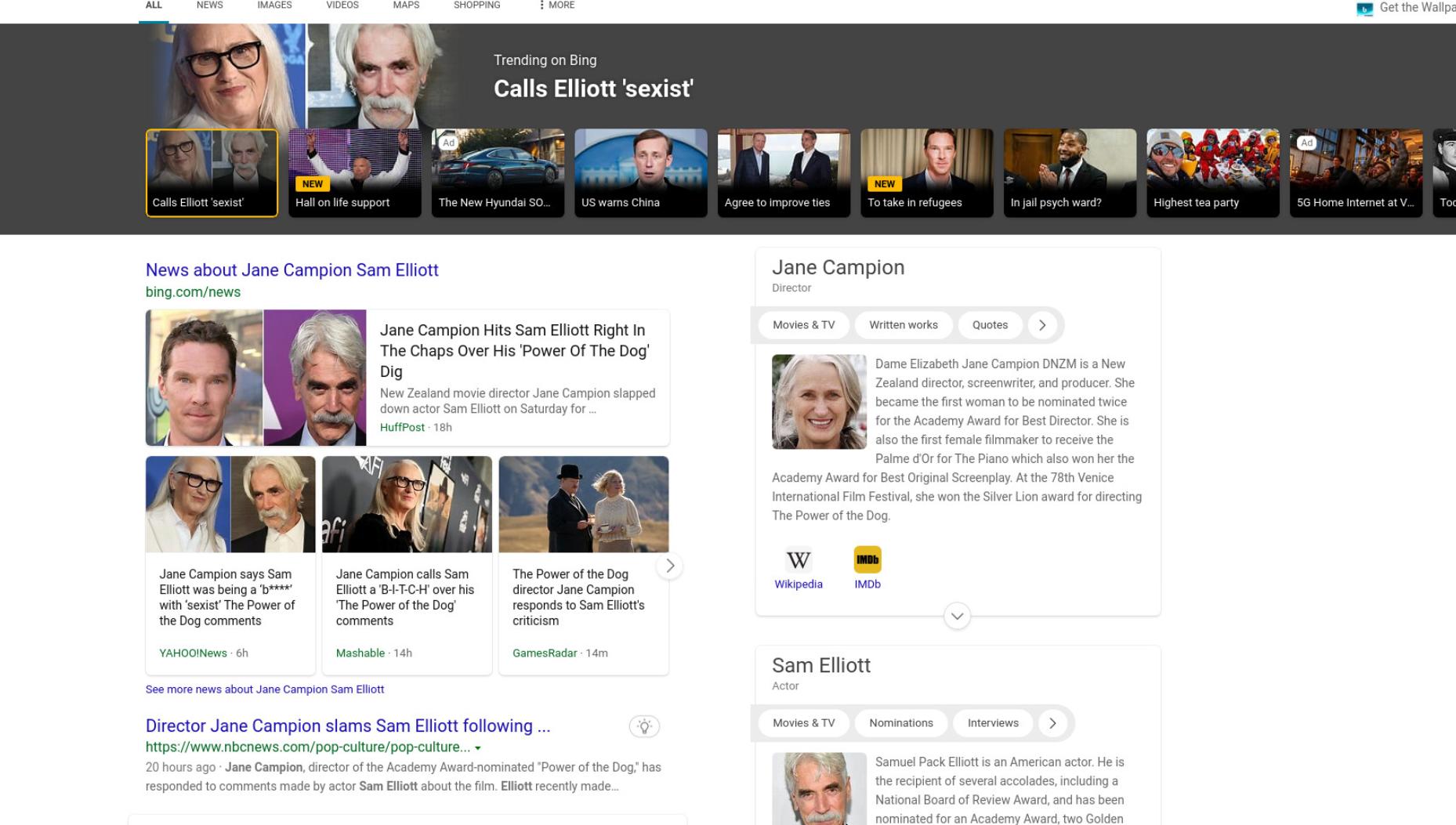Open the HuffPost Jane Campion Hits Sam Elliott headline

[x=515, y=351]
